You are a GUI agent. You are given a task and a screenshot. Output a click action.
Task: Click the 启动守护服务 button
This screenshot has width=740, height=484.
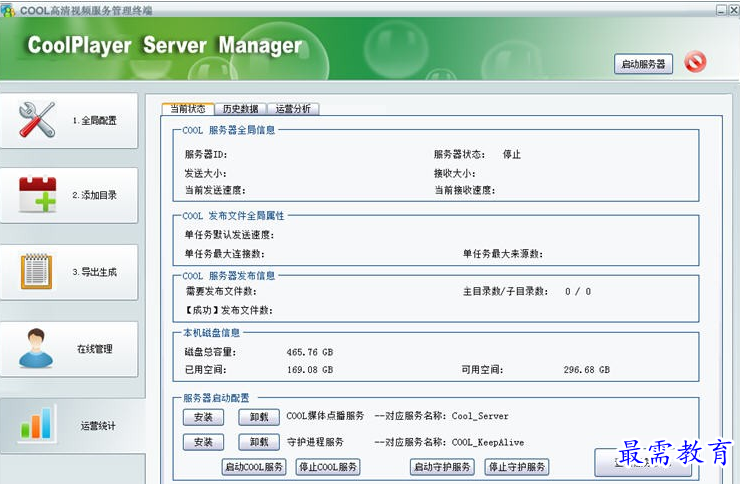(442, 467)
